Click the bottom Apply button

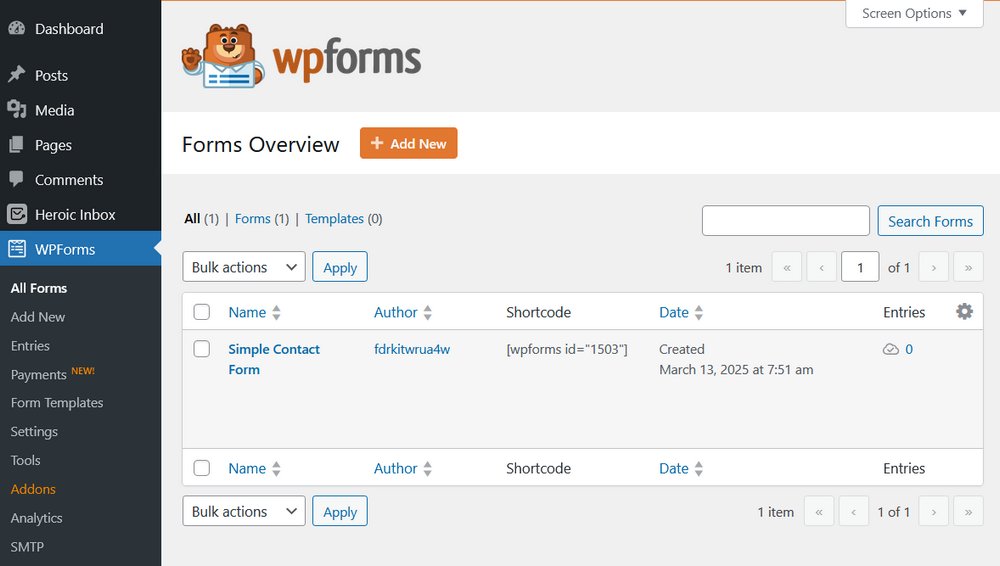click(340, 511)
